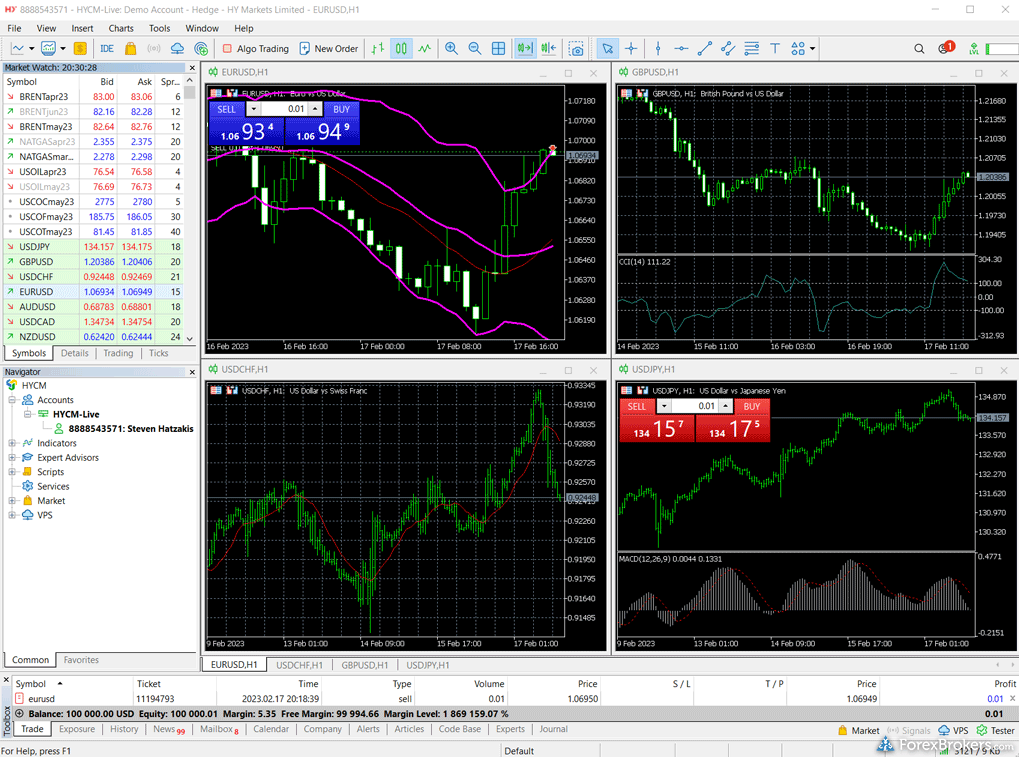Click the Market shopping bag toolbar icon
Image resolution: width=1019 pixels, height=757 pixels.
(x=131, y=49)
